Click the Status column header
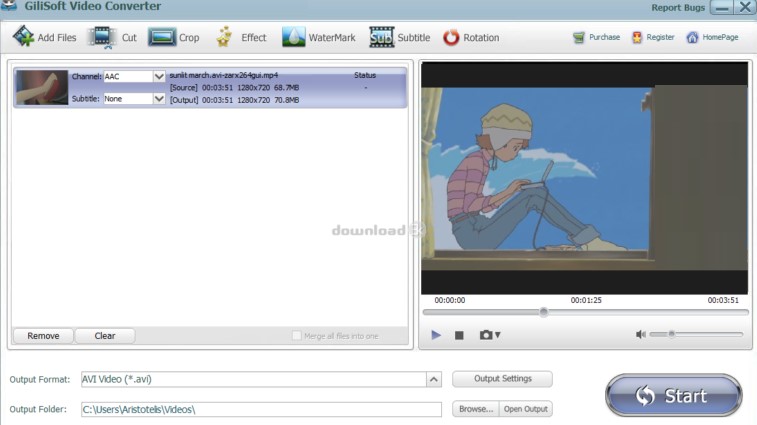Screen dimensions: 757x425 pyautogui.click(x=364, y=75)
